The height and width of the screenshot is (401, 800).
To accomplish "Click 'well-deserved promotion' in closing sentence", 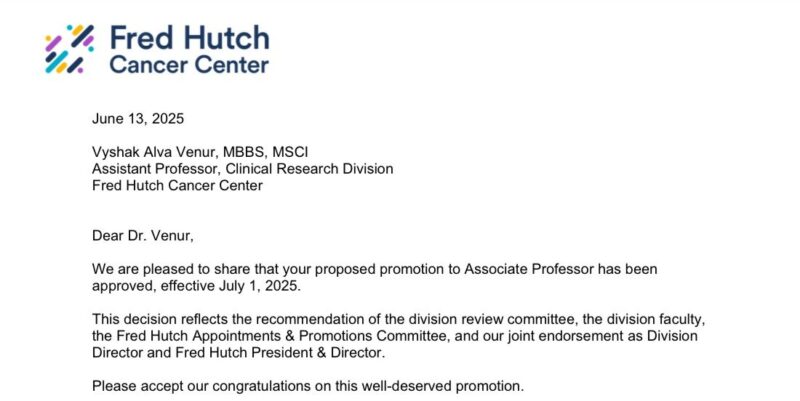I will pos(442,386).
